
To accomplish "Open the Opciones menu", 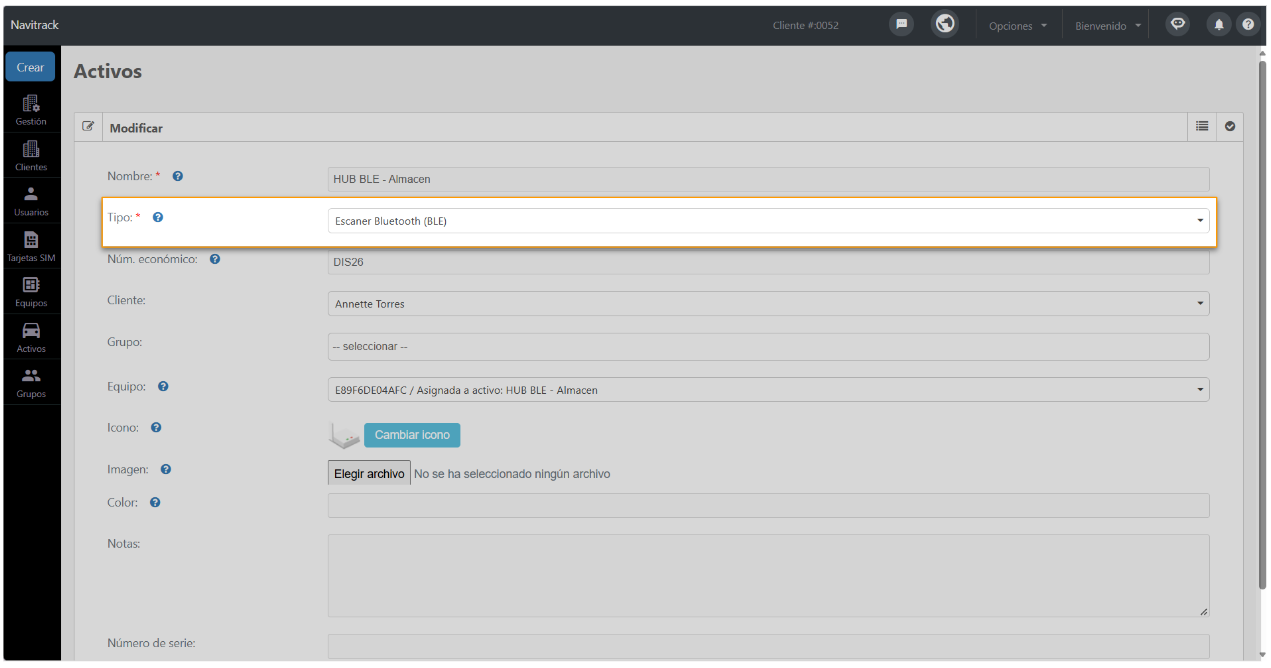I will tap(1018, 26).
